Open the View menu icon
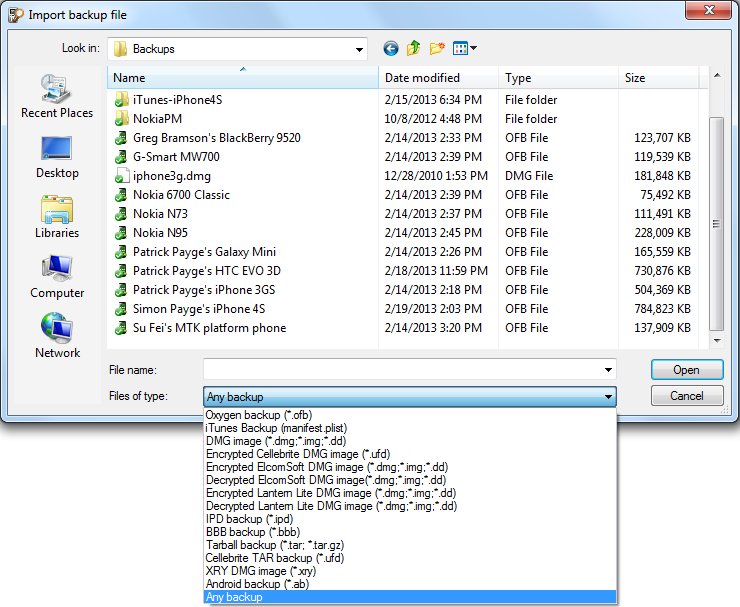Image resolution: width=740 pixels, height=607 pixels. click(x=465, y=48)
